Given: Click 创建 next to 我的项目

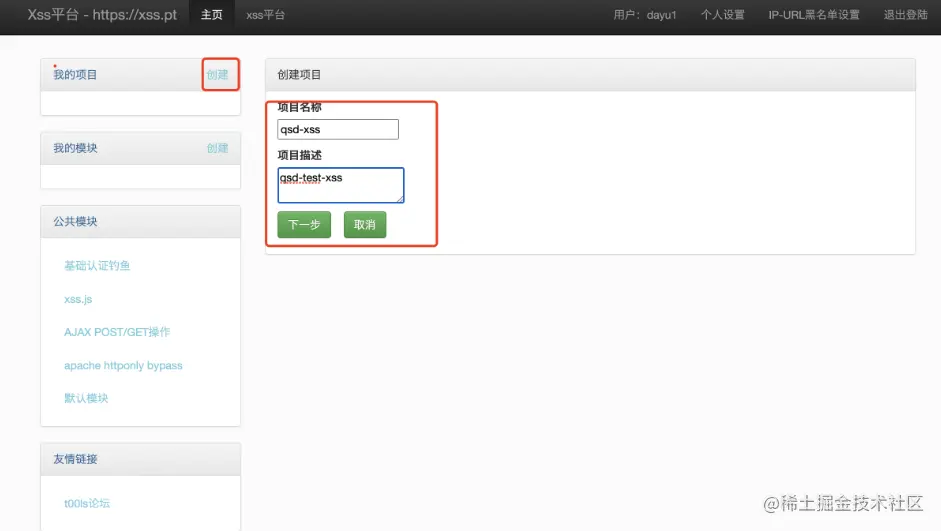Looking at the screenshot, I should (x=217, y=74).
